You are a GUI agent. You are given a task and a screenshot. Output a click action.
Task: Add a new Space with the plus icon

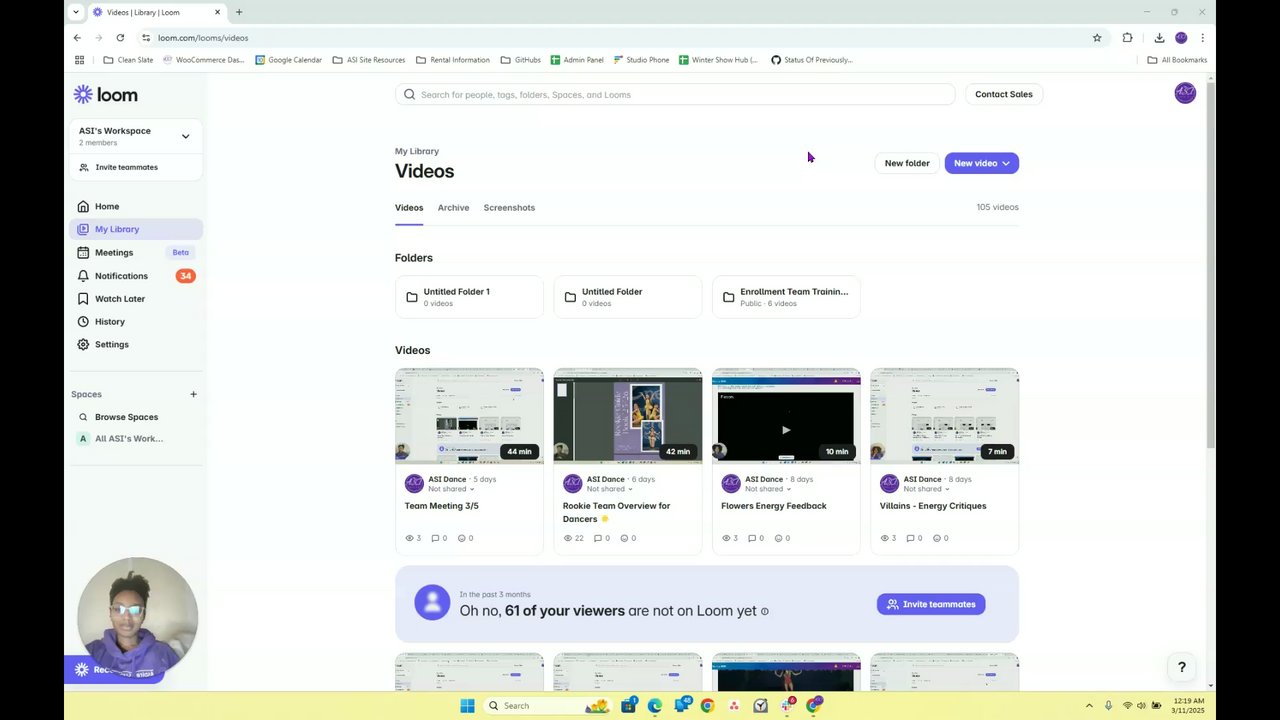tap(193, 394)
